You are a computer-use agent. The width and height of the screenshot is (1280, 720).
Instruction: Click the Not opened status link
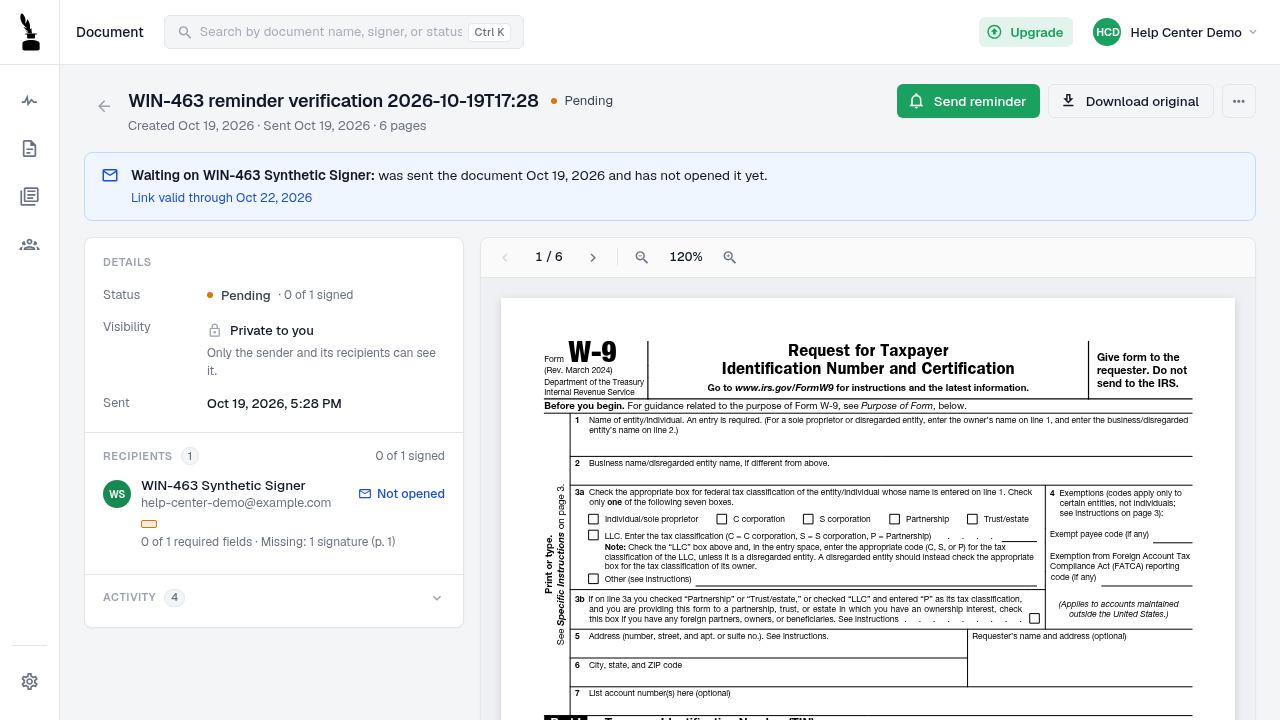pyautogui.click(x=402, y=494)
